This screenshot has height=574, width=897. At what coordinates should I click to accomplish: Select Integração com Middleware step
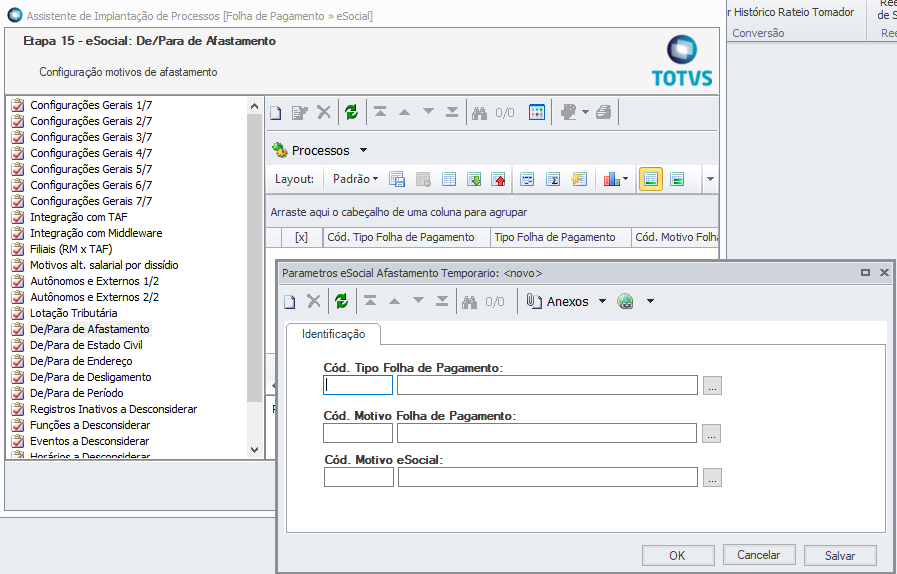click(96, 233)
